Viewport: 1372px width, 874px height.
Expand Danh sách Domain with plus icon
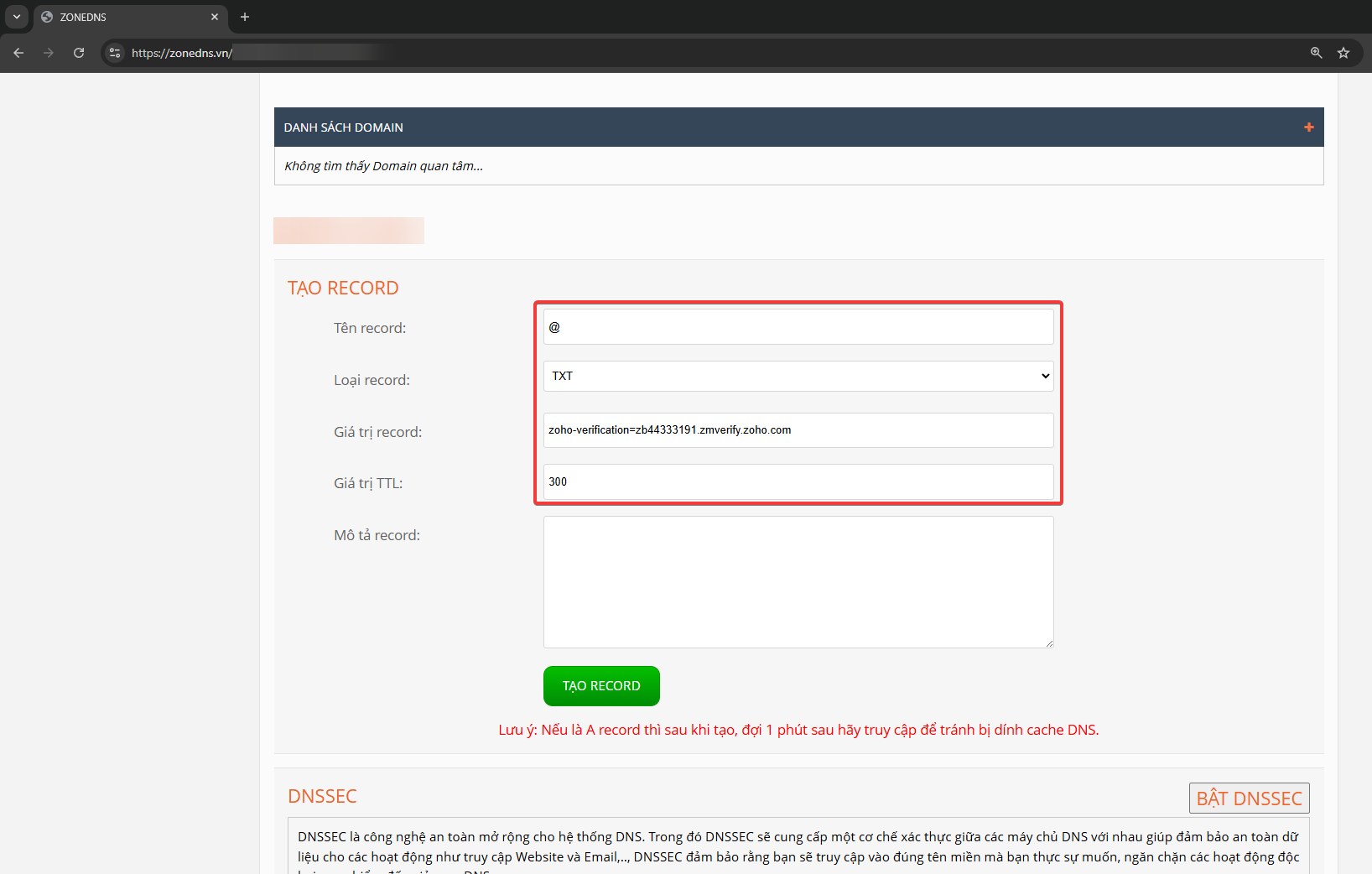[x=1308, y=127]
